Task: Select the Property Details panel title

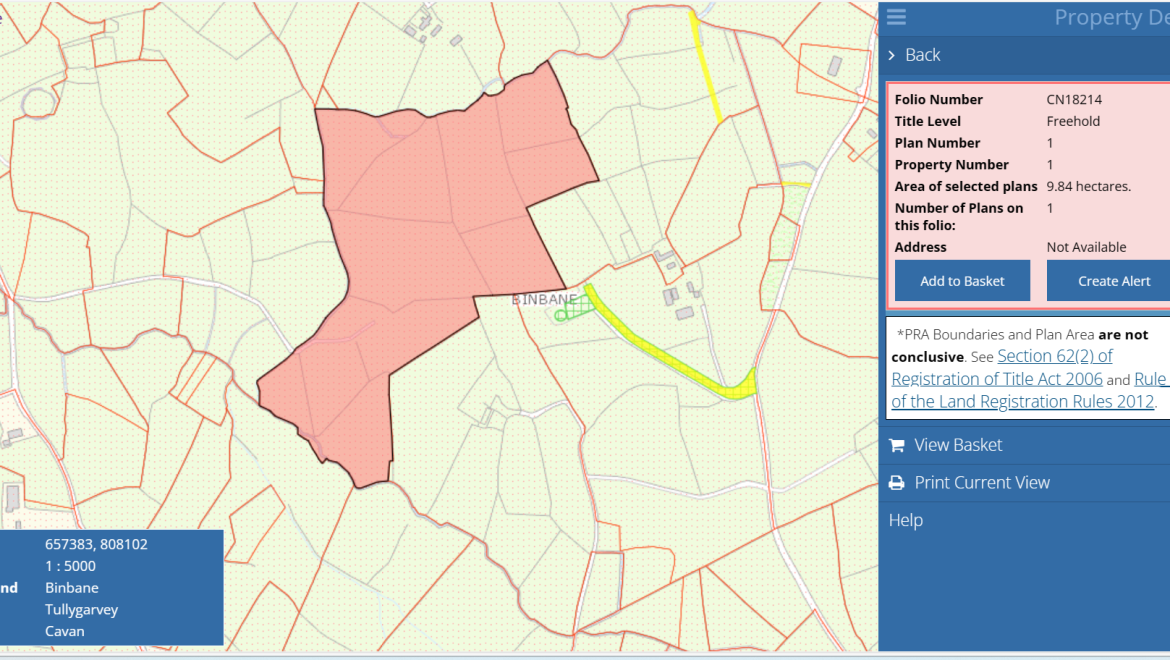Action: pos(1110,17)
